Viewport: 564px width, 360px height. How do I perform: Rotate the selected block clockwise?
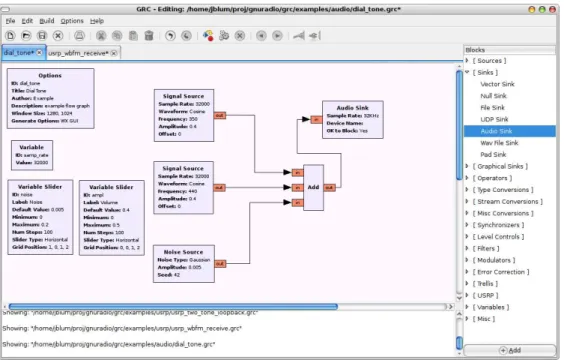277,36
